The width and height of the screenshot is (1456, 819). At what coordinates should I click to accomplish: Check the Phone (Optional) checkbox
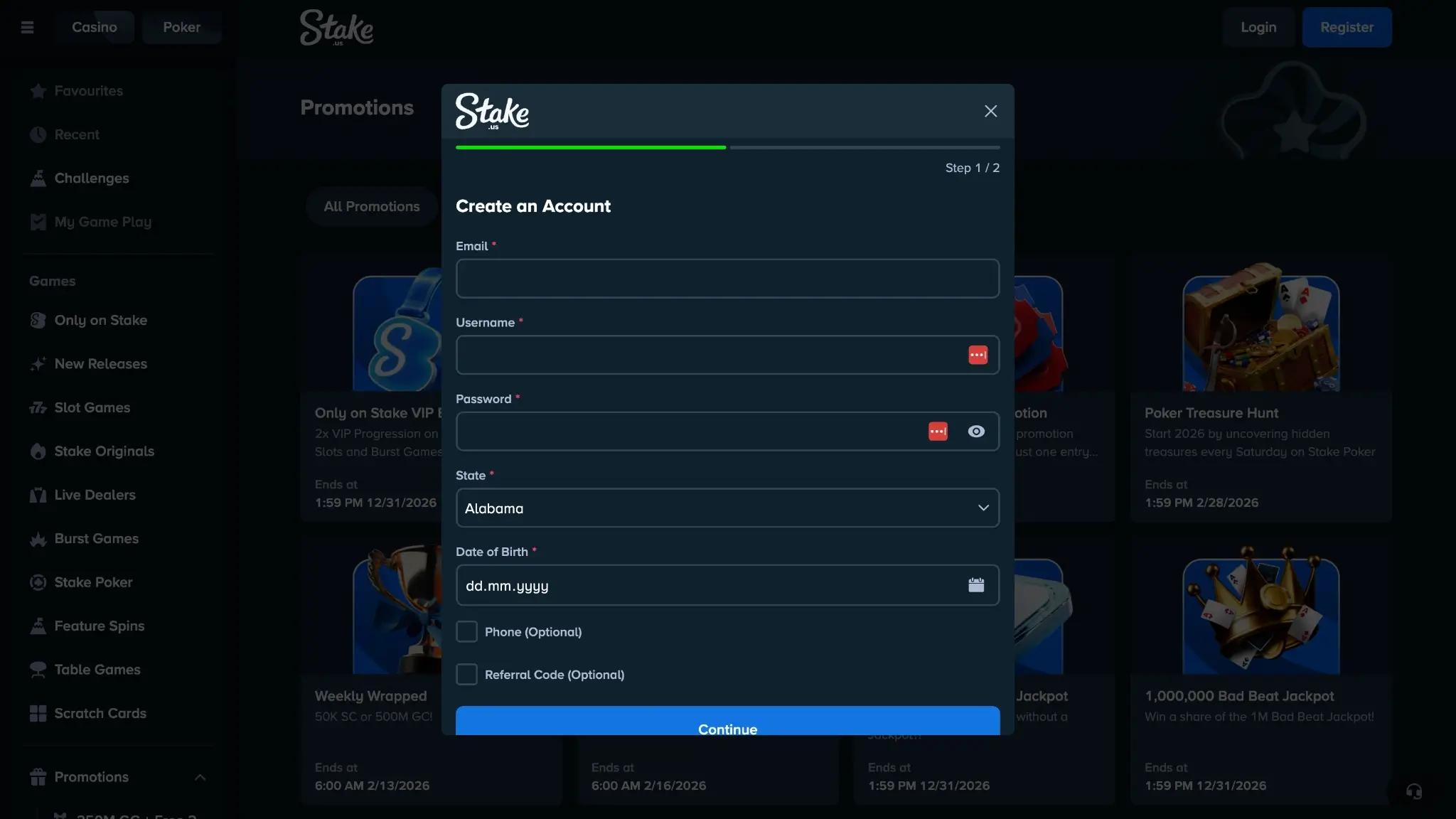466,631
